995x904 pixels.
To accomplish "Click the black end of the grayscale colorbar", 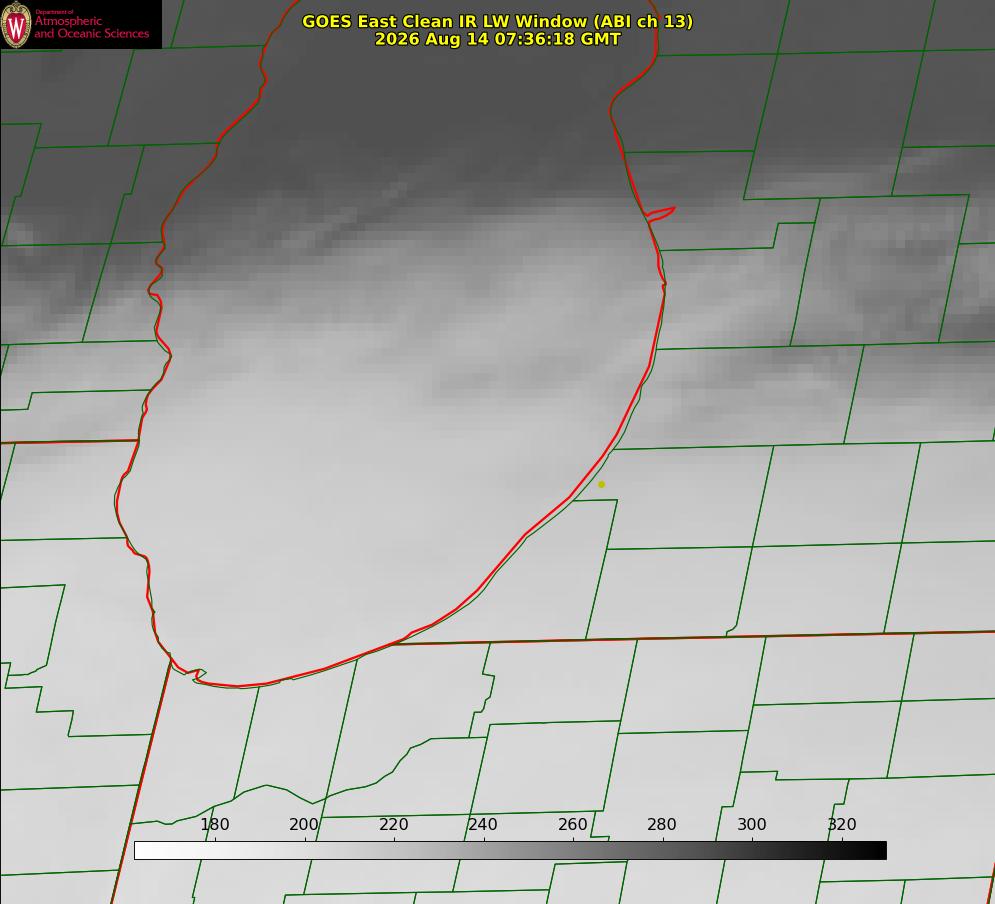I will [874, 851].
